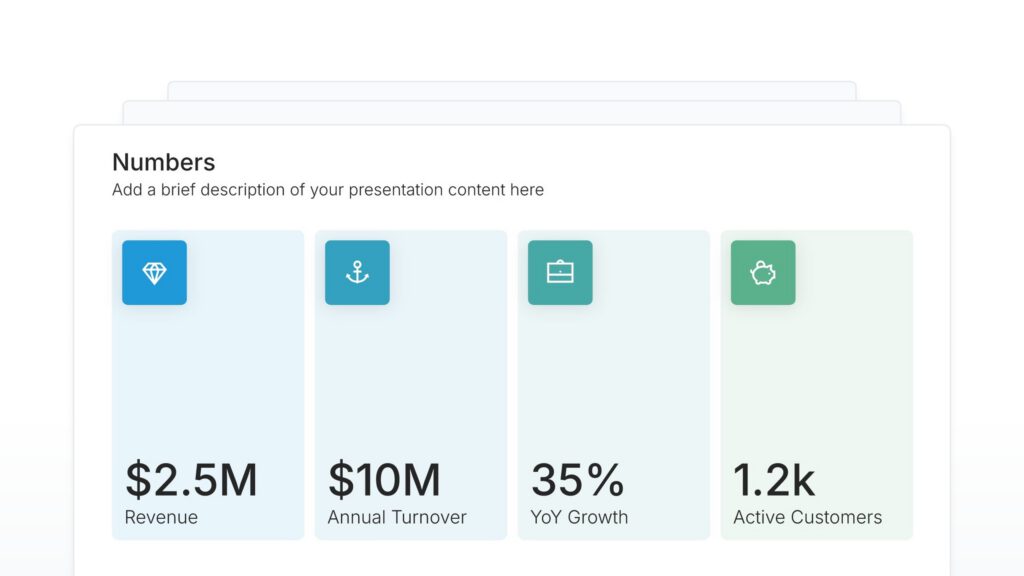Click the 35% growth figure
Image resolution: width=1024 pixels, height=576 pixels.
click(x=577, y=480)
